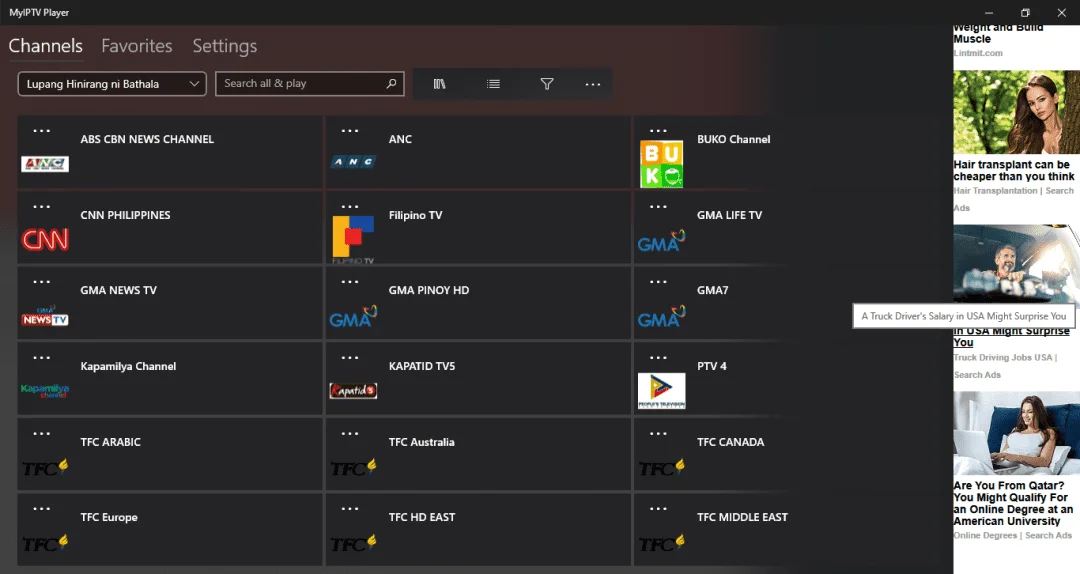The image size is (1080, 574).
Task: Switch to the Channels tab
Action: (x=45, y=45)
